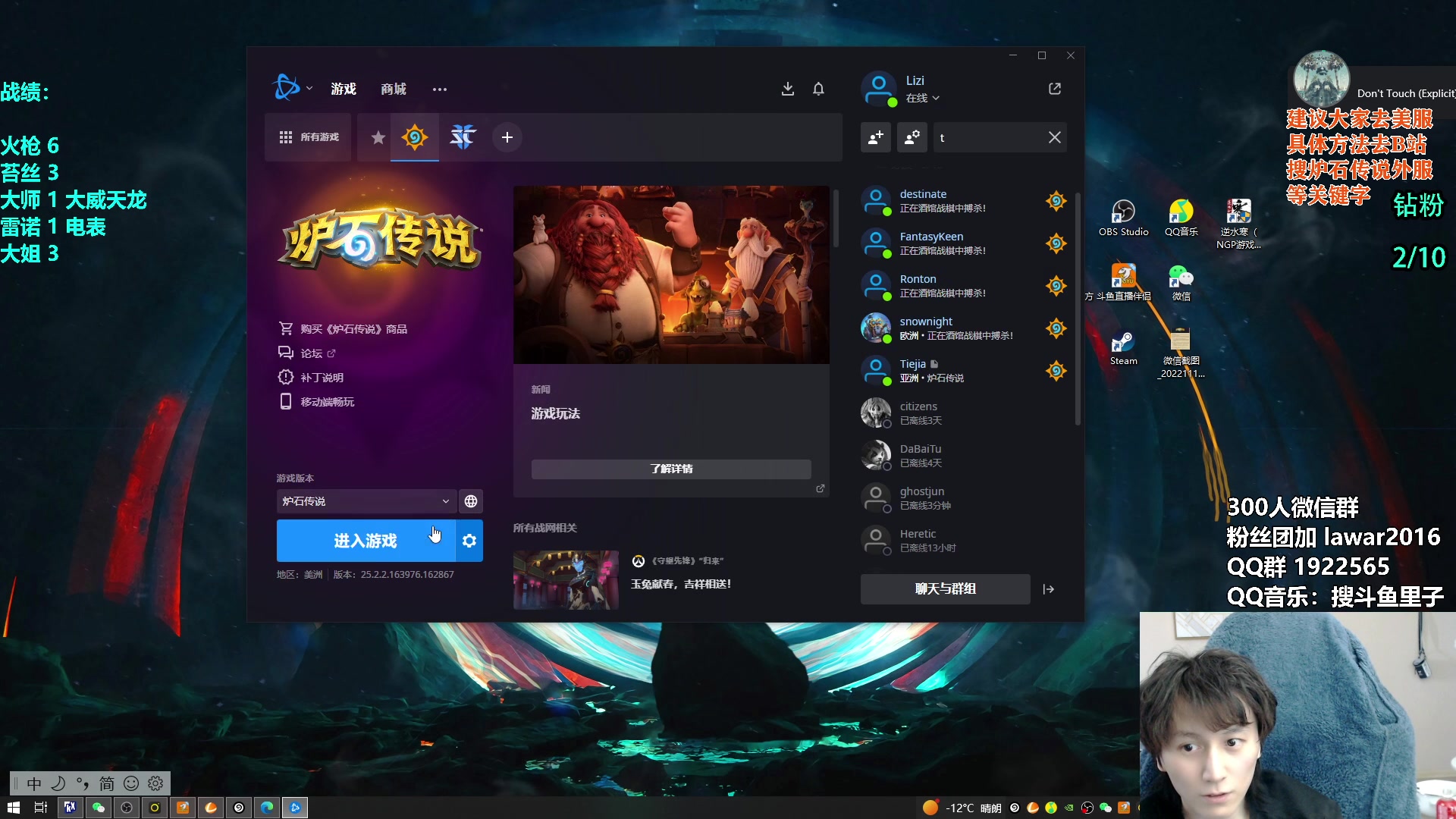Open the news external link icon
1456x819 pixels.
pos(820,488)
